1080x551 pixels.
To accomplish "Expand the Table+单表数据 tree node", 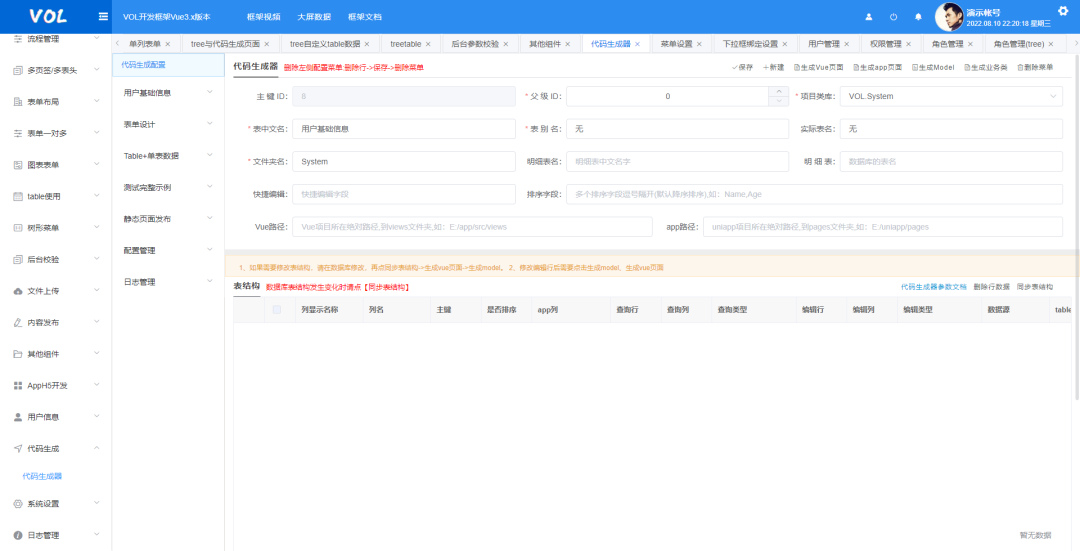I will click(210, 155).
